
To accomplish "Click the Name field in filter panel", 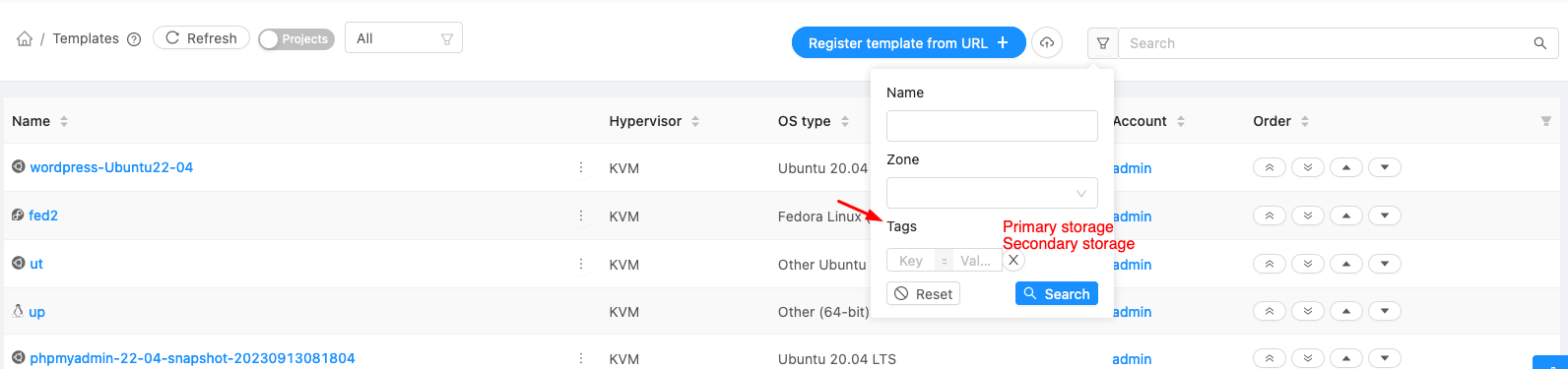I will 992,126.
